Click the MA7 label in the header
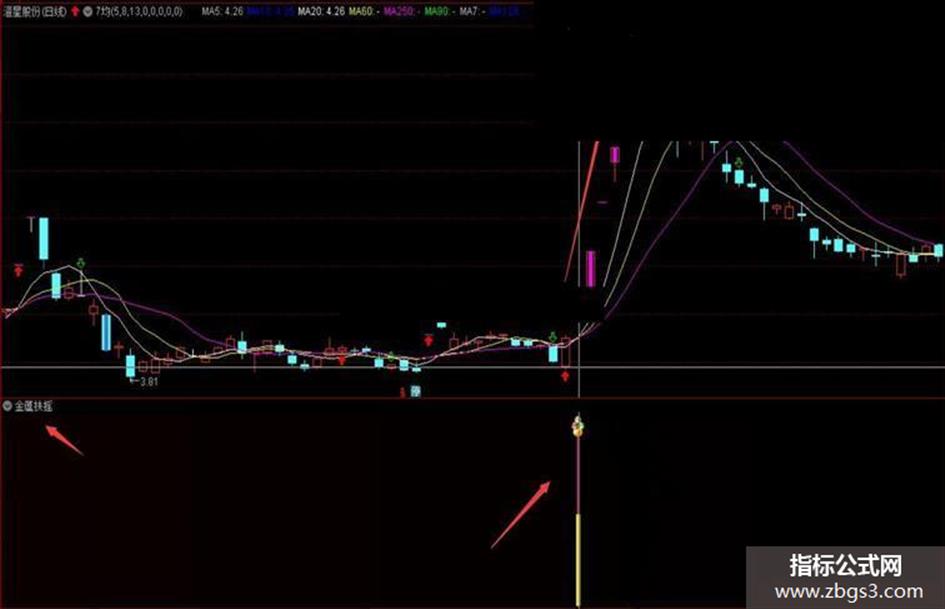 (472, 11)
